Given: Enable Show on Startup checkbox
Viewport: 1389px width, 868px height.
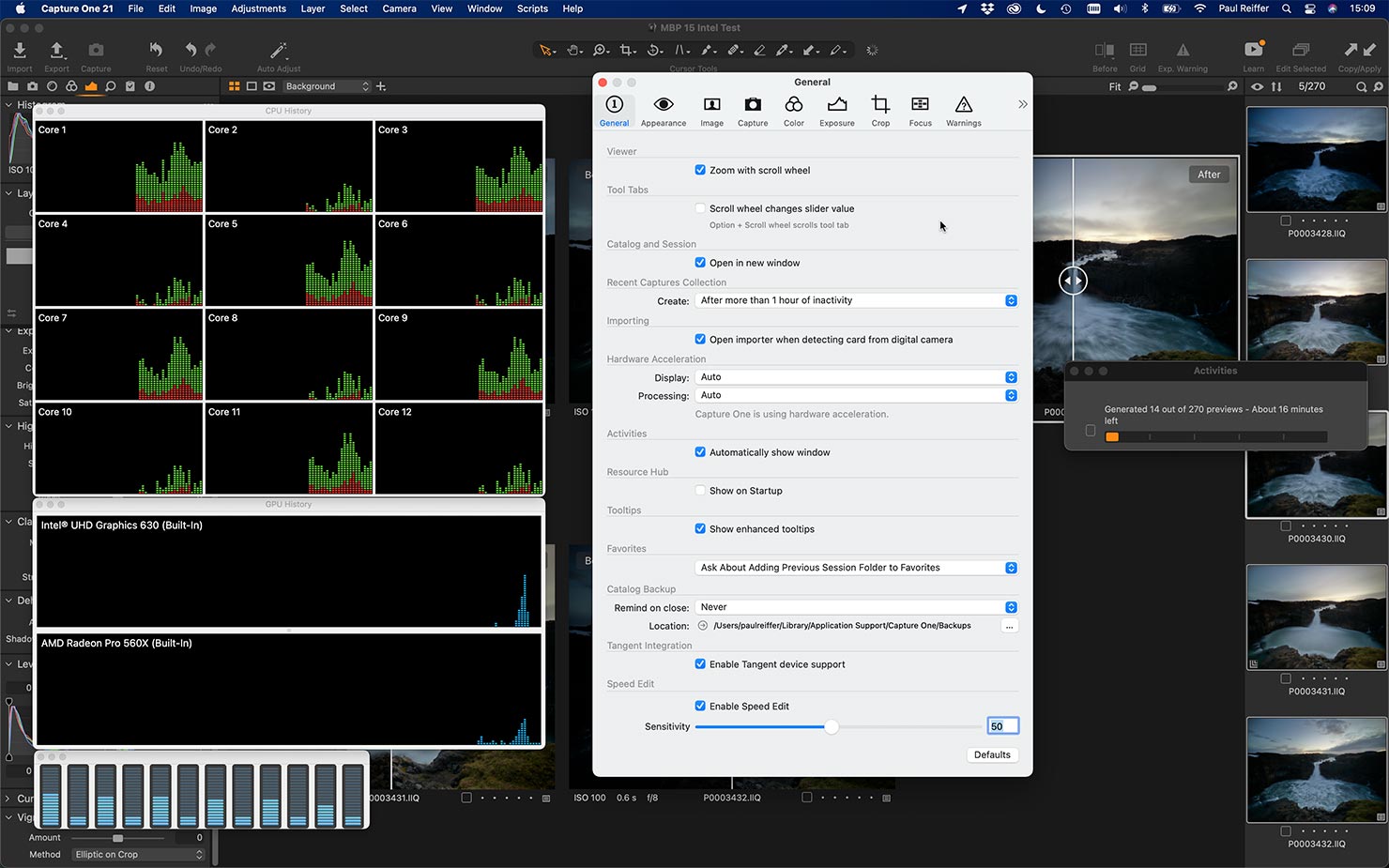Looking at the screenshot, I should click(x=700, y=491).
